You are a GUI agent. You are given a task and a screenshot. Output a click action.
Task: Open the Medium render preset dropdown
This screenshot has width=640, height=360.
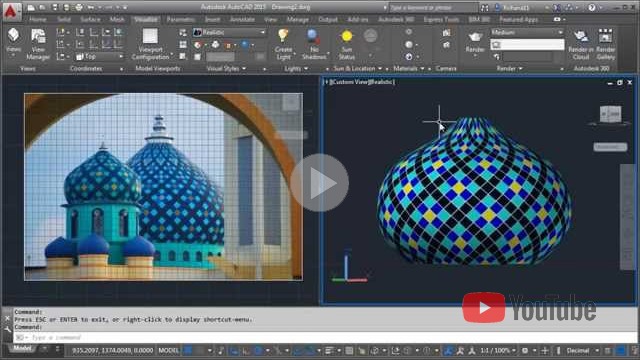coord(527,32)
